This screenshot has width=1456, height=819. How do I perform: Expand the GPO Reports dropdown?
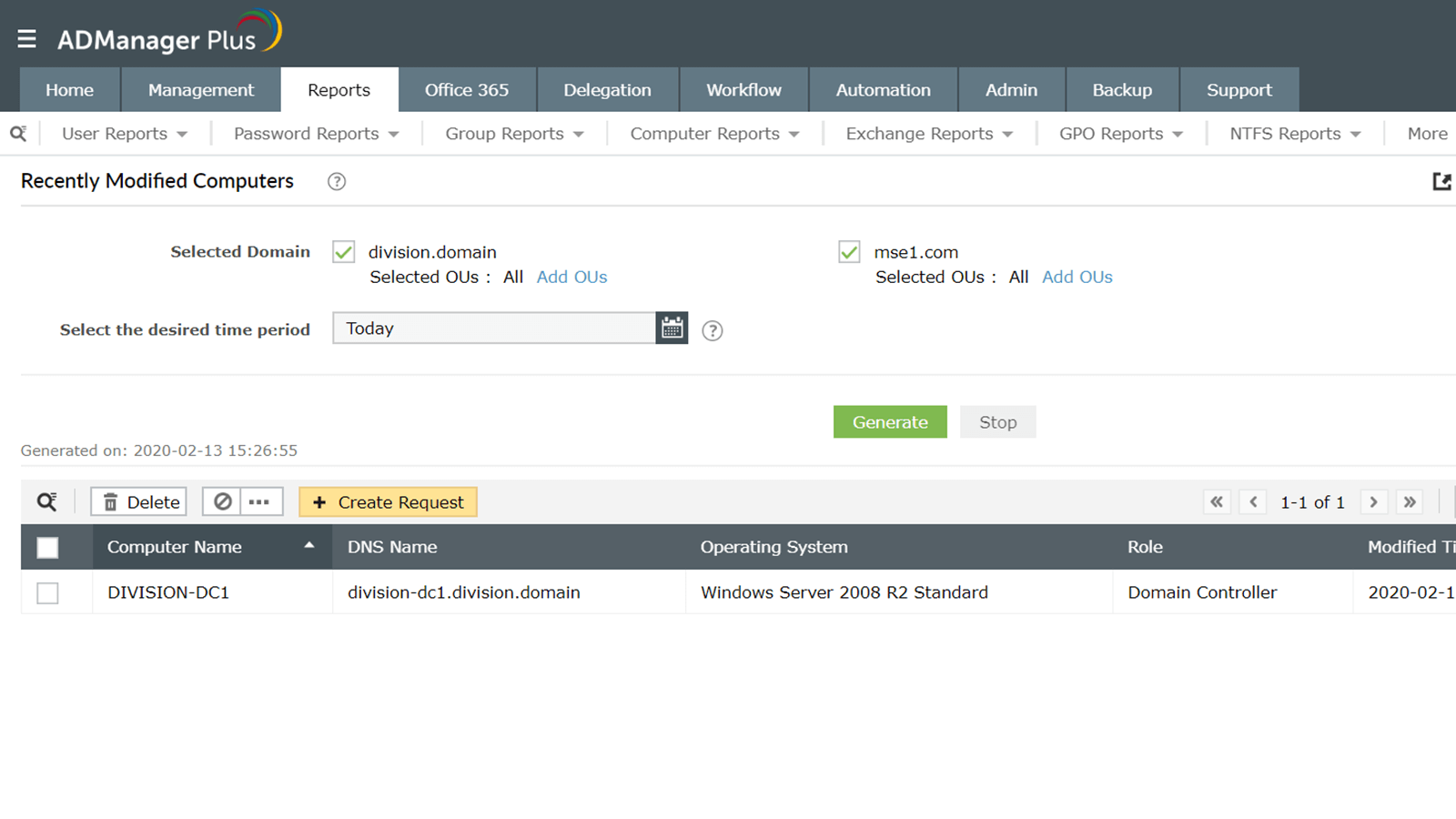(x=1121, y=134)
